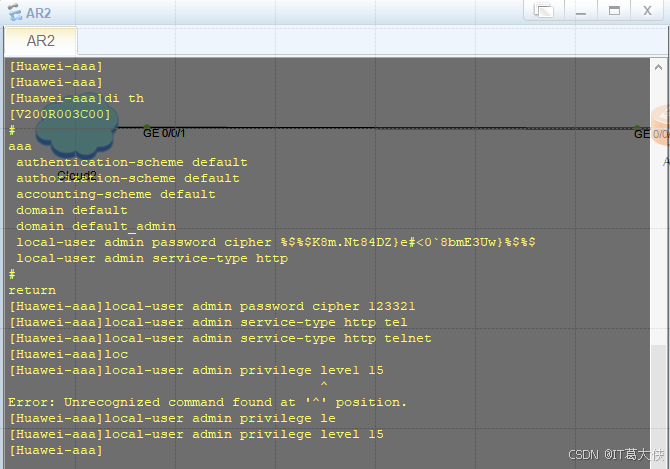Click the 'authorization-scheme default' line

coord(128,178)
